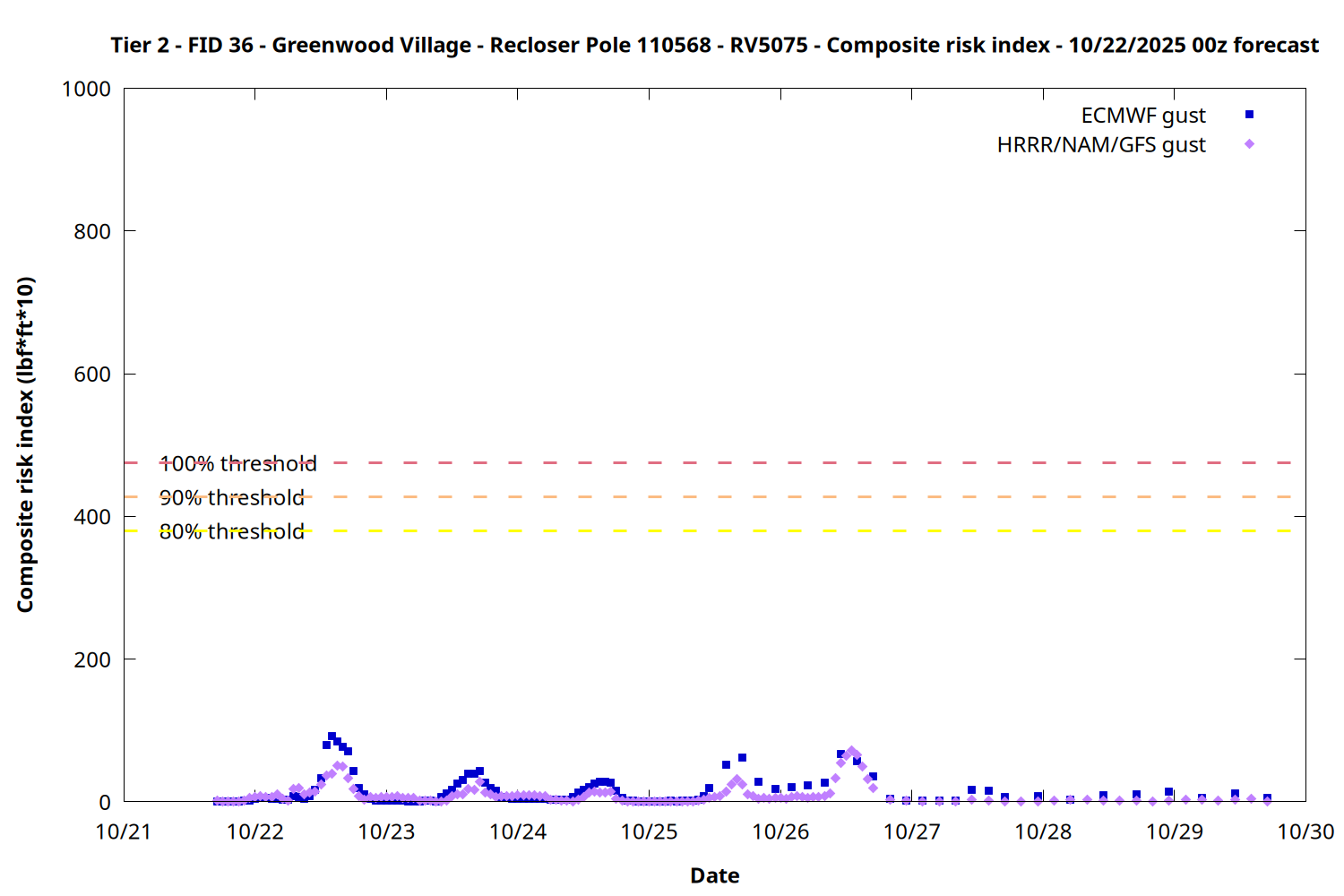Select the ECMWF gust legend label

point(1142,116)
